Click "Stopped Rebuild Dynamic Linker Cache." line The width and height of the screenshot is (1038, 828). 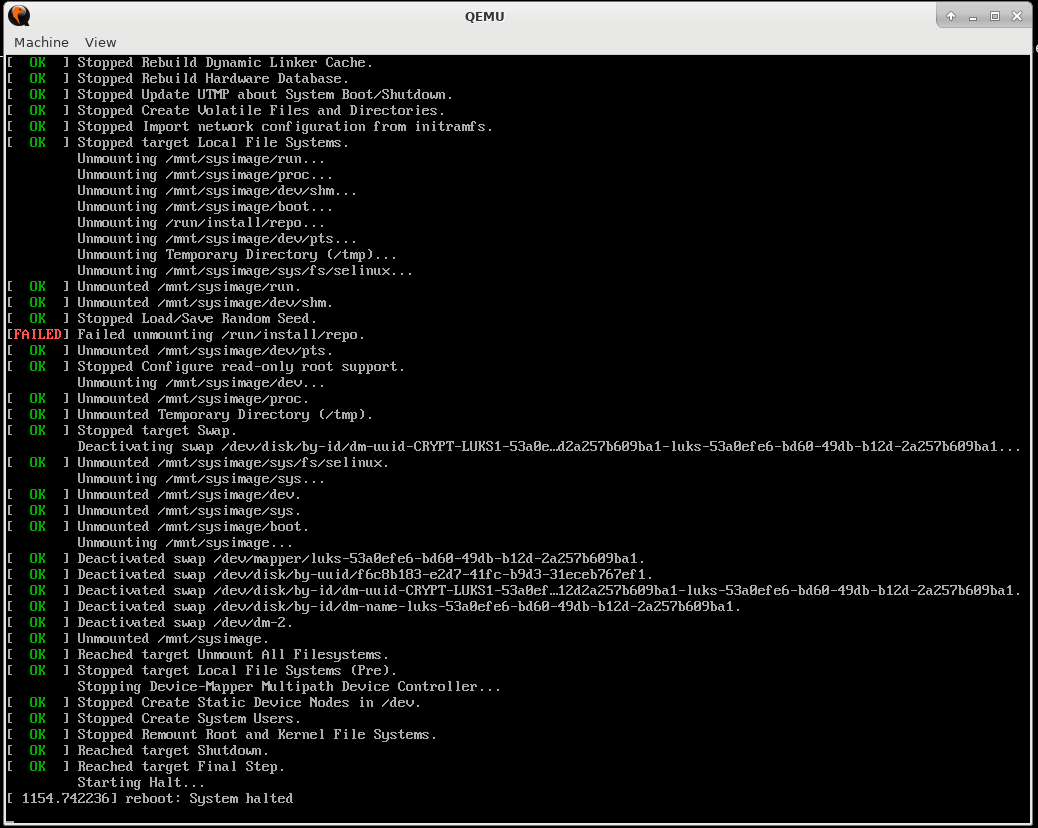(224, 62)
